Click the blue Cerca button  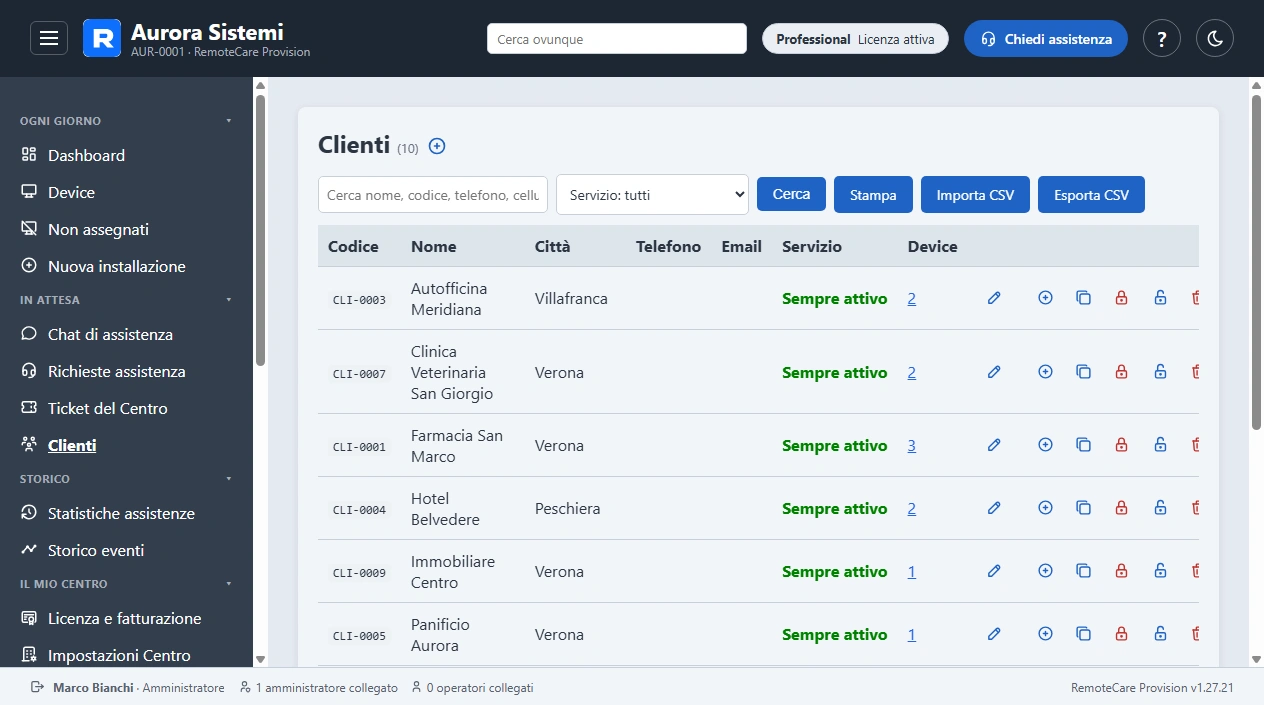tap(791, 194)
